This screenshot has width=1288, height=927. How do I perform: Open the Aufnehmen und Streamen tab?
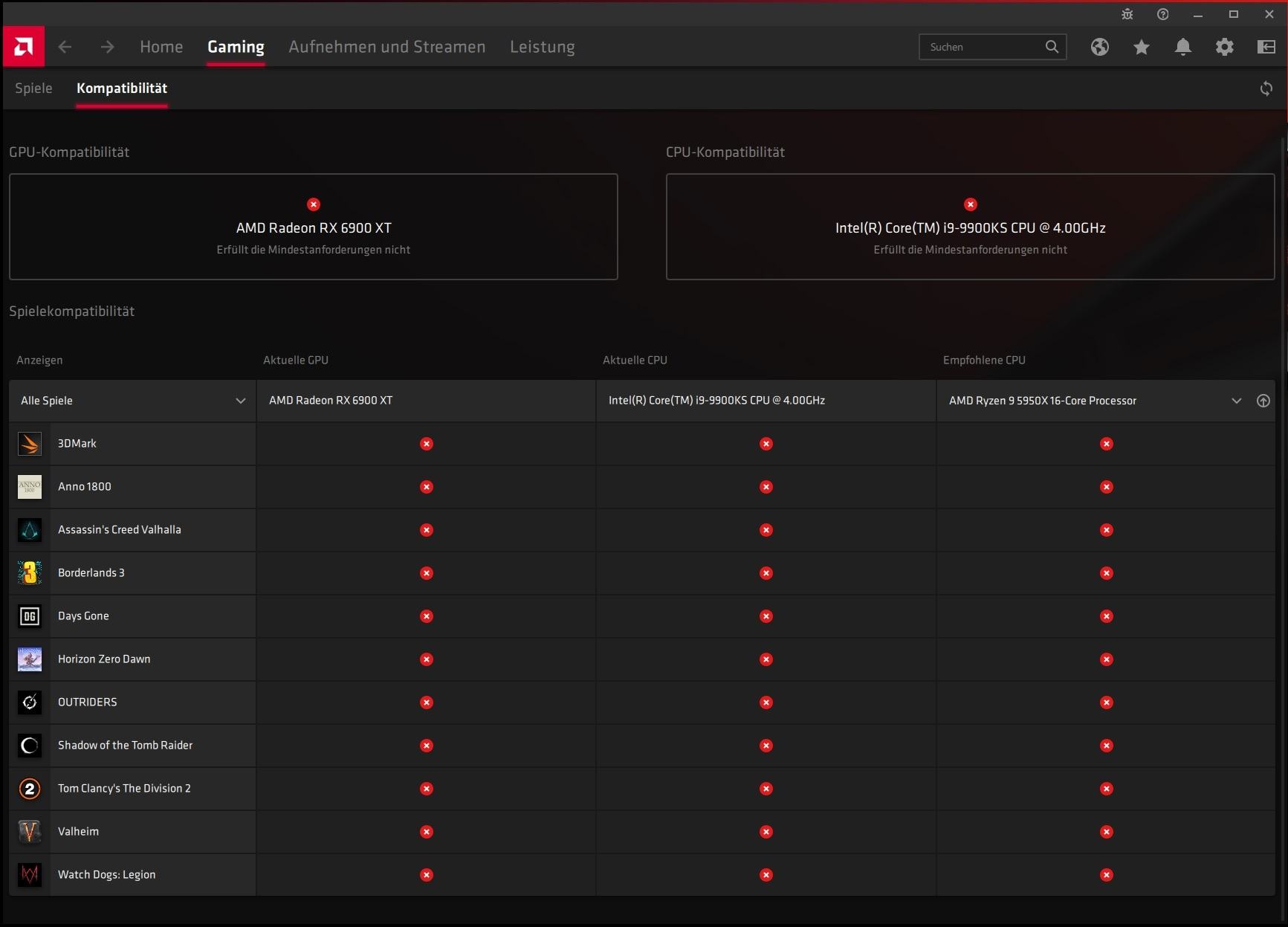pyautogui.click(x=387, y=47)
